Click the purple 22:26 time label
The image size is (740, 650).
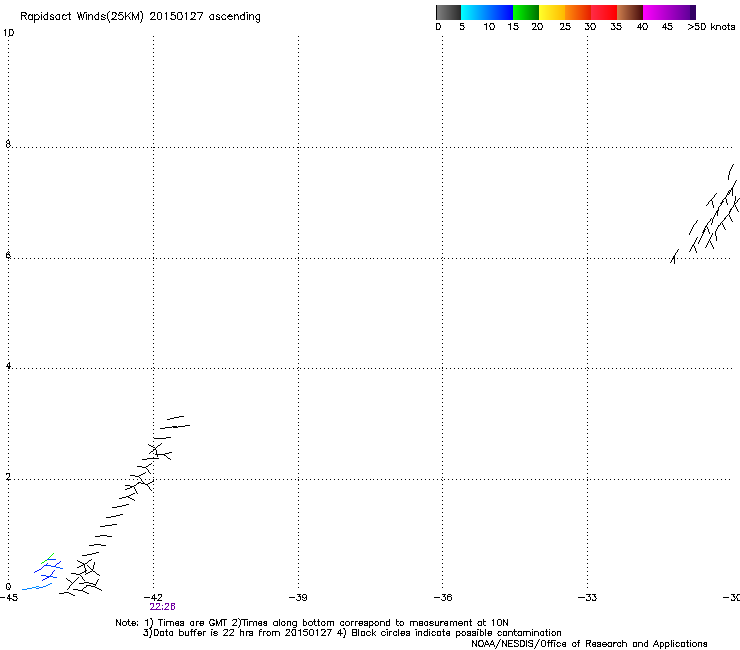click(162, 607)
